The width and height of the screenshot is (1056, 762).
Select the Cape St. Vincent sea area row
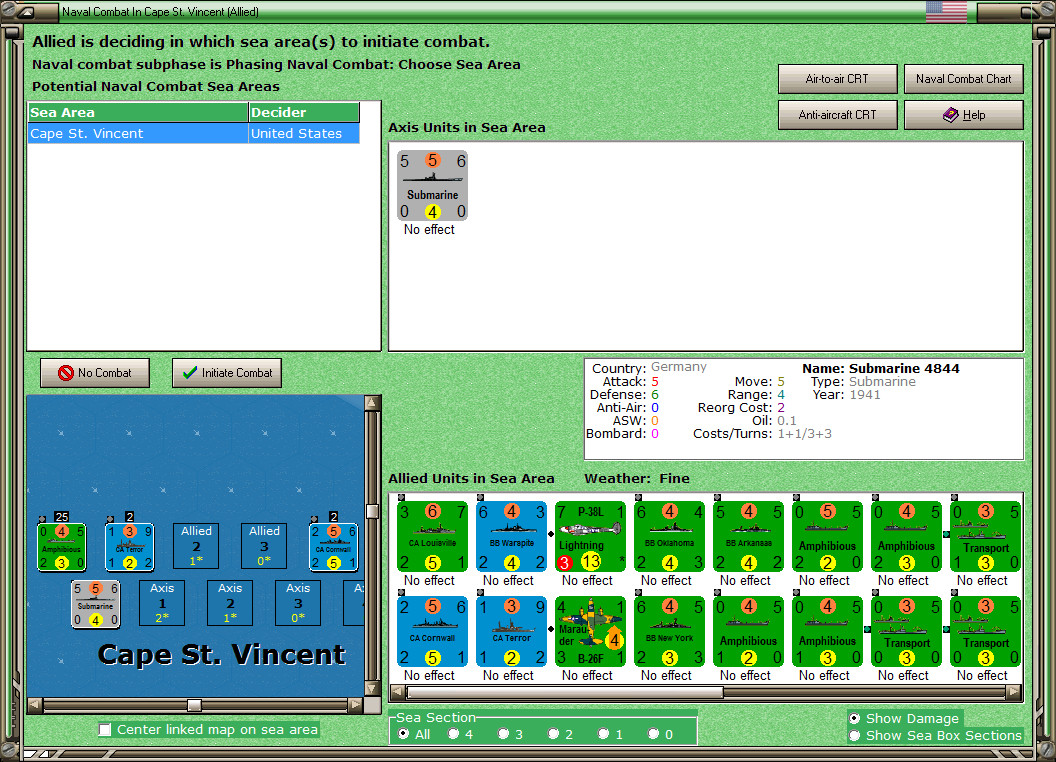click(193, 133)
